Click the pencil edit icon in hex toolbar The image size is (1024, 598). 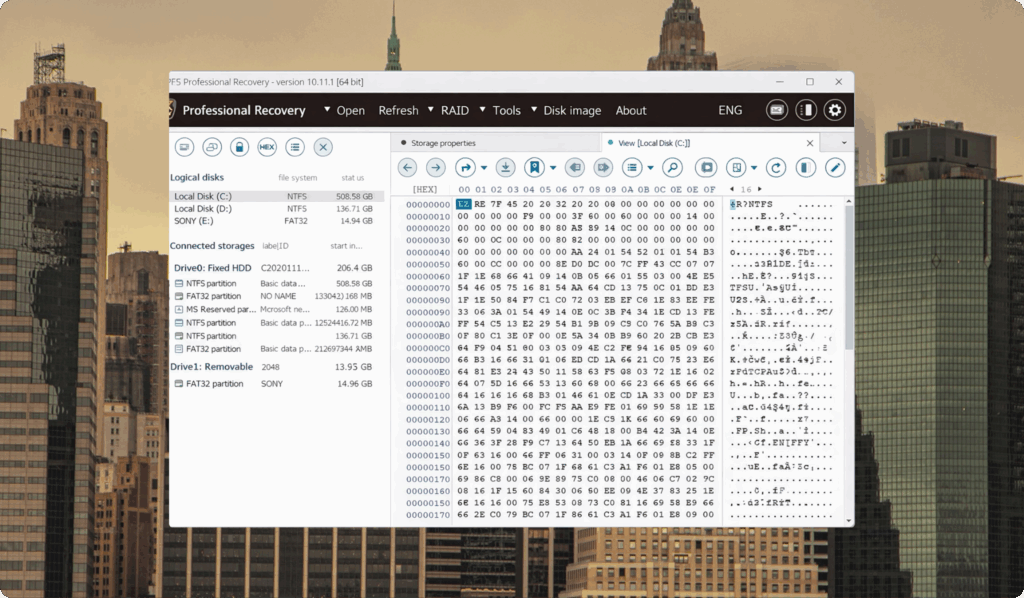(x=835, y=168)
